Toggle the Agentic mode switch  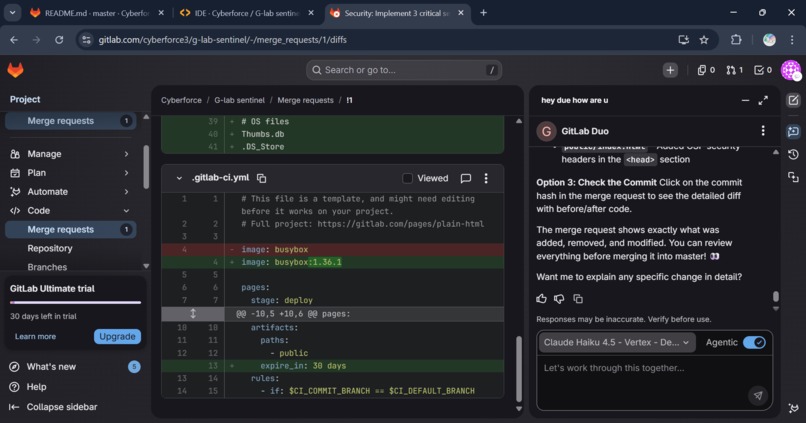click(754, 342)
